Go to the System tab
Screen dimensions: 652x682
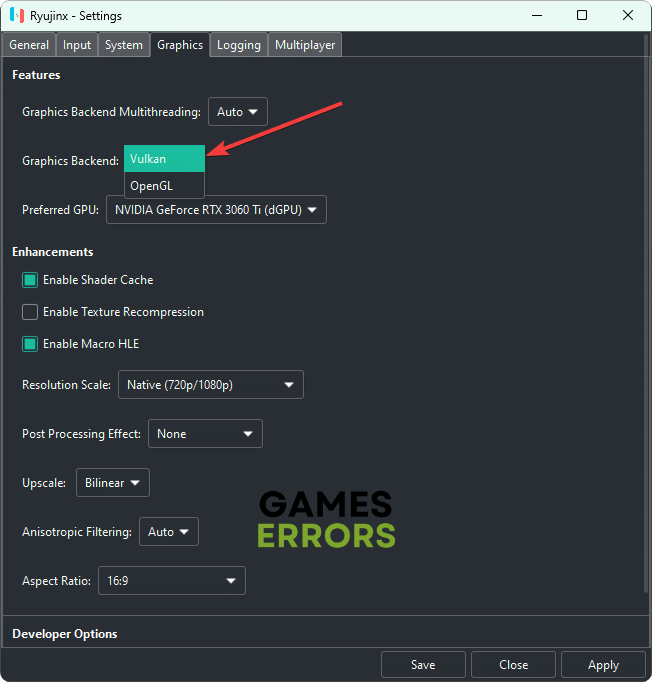click(x=124, y=45)
